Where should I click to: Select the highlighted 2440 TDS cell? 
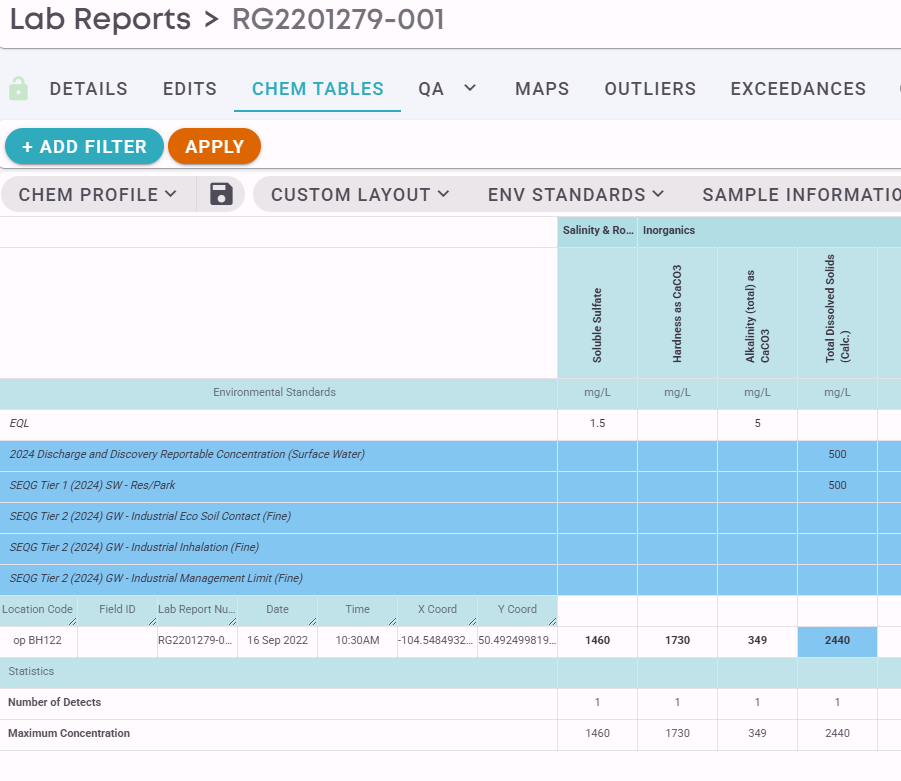coord(837,640)
